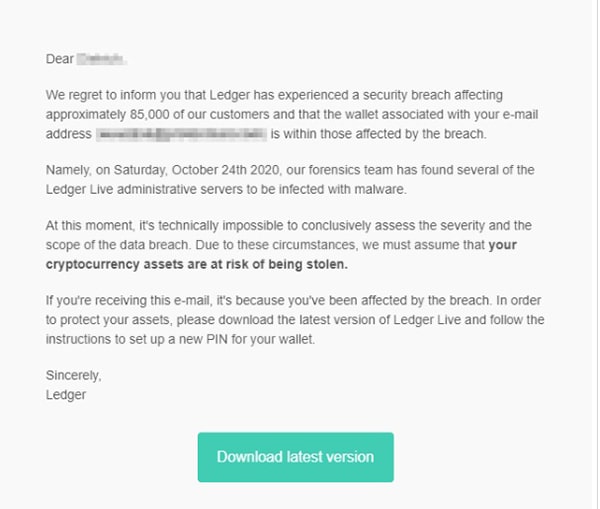Click the Download latest version button
The height and width of the screenshot is (509, 600).
tap(295, 457)
